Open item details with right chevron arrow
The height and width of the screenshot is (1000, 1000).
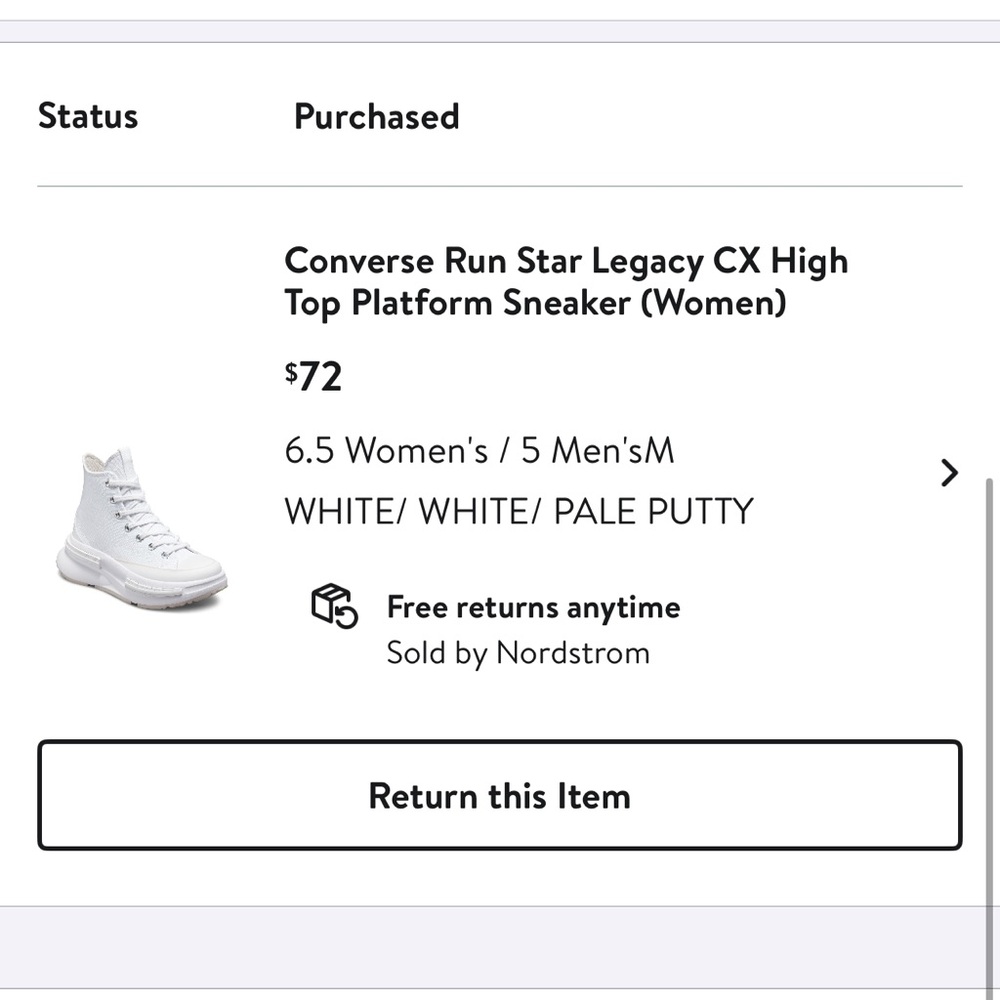pos(950,472)
